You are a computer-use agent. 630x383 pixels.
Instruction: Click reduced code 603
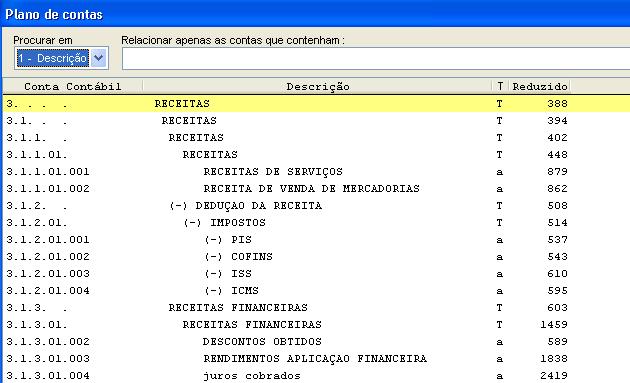coord(557,307)
